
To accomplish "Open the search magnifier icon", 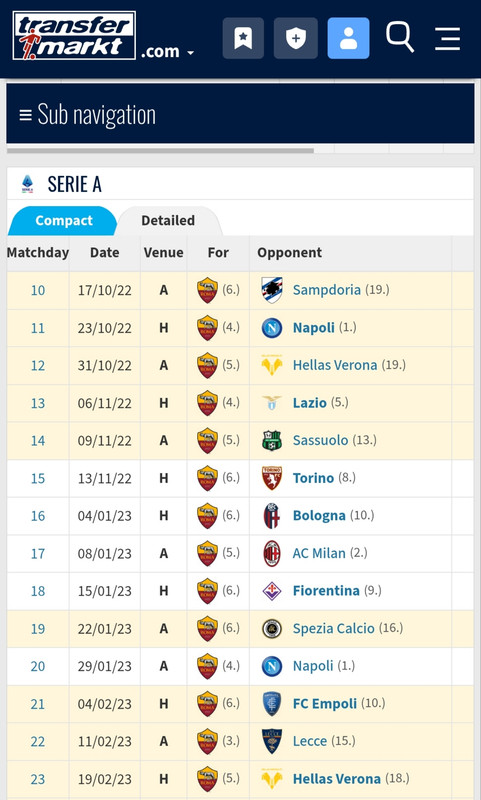I will click(x=400, y=37).
